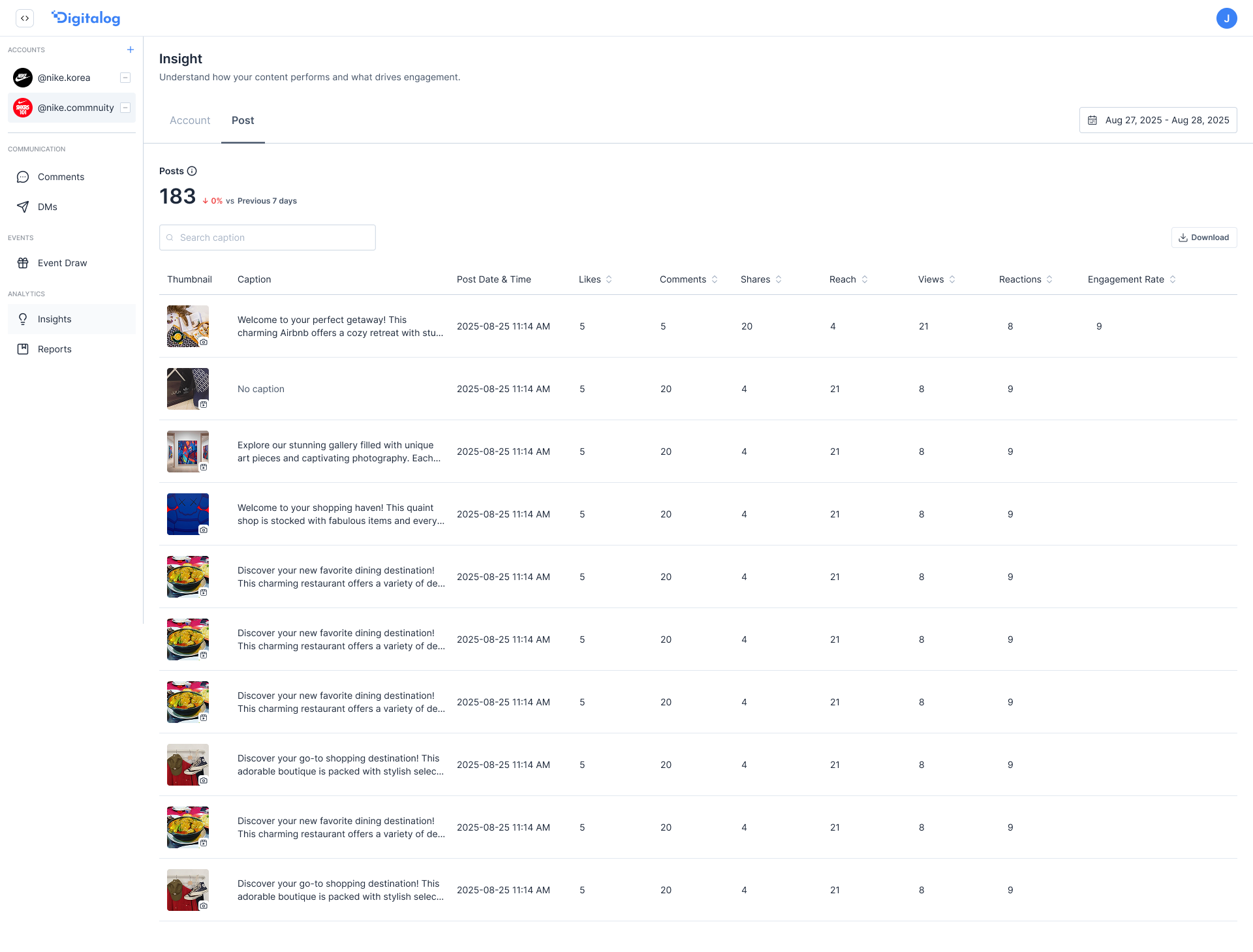This screenshot has width=1253, height=952.
Task: Open Comments from the sidebar
Action: (61, 177)
